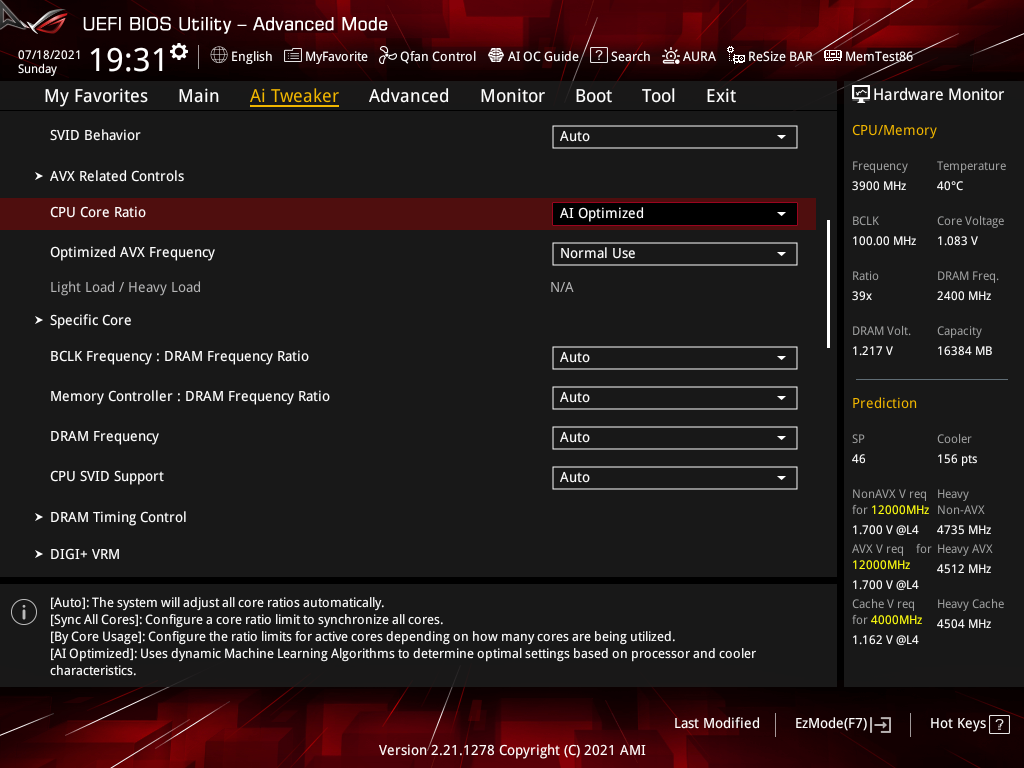
Task: Open the Boot menu tab
Action: (x=593, y=95)
